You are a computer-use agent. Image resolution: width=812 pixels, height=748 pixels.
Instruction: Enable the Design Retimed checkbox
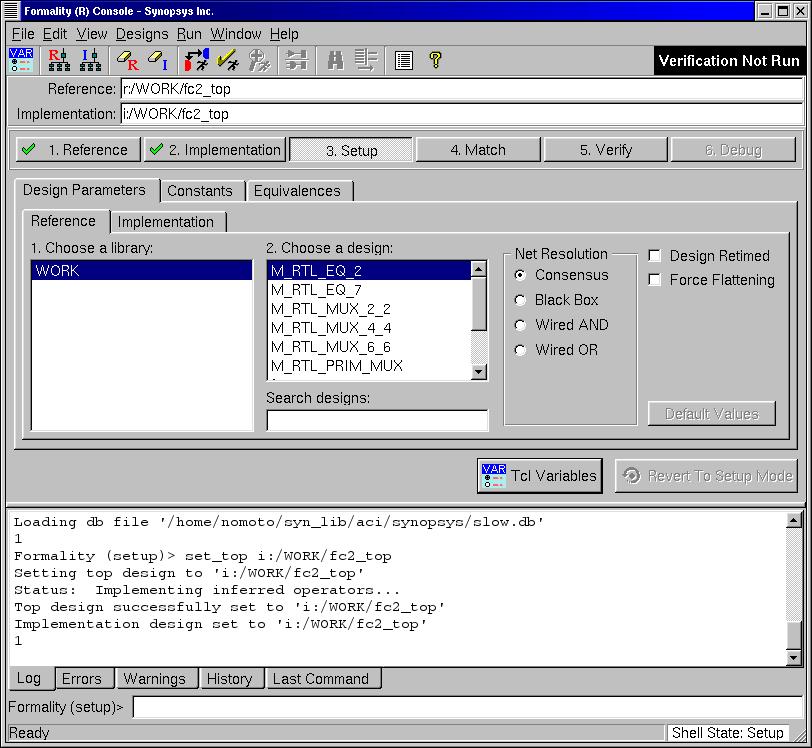(x=655, y=255)
